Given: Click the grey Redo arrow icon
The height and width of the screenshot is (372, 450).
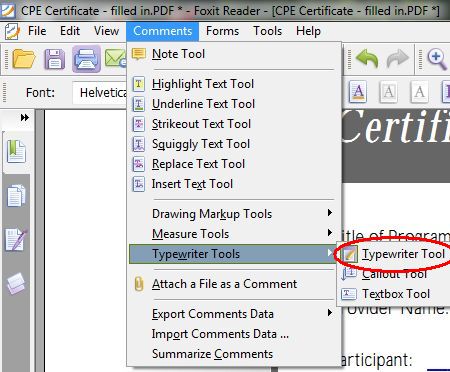Looking at the screenshot, I should click(398, 58).
